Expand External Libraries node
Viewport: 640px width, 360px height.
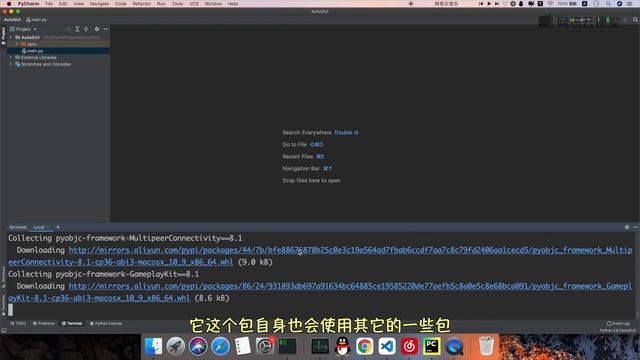pyautogui.click(x=11, y=58)
